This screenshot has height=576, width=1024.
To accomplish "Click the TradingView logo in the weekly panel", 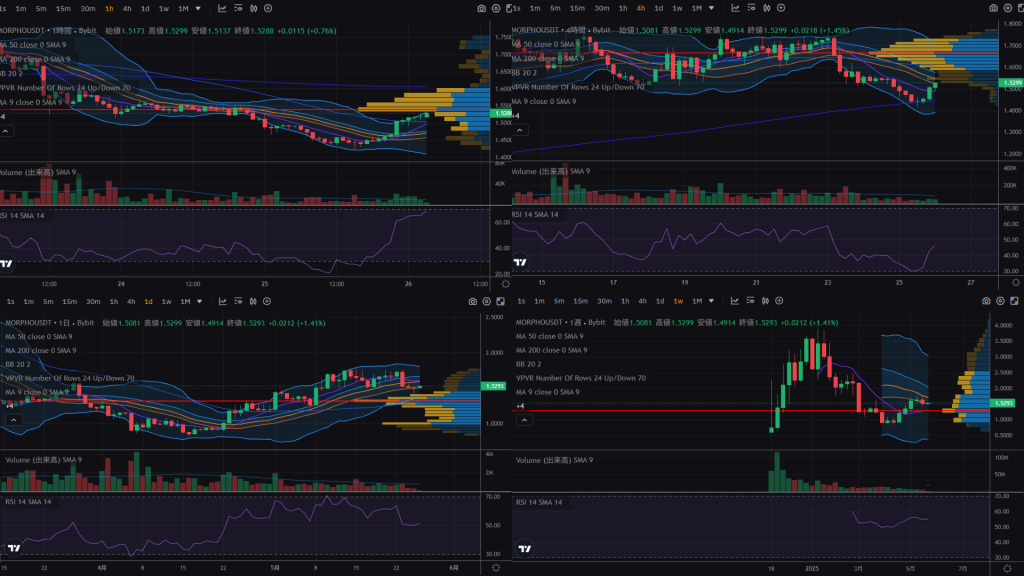I will (x=524, y=549).
